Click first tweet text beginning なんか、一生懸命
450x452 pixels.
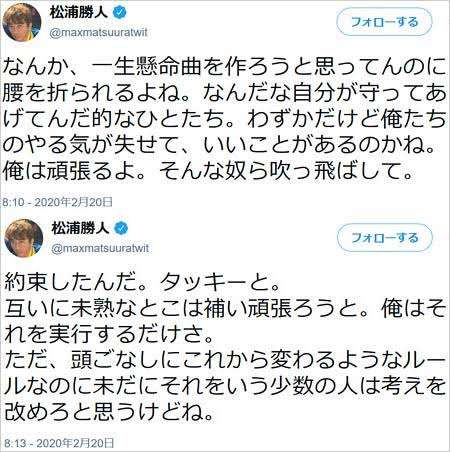(x=224, y=118)
